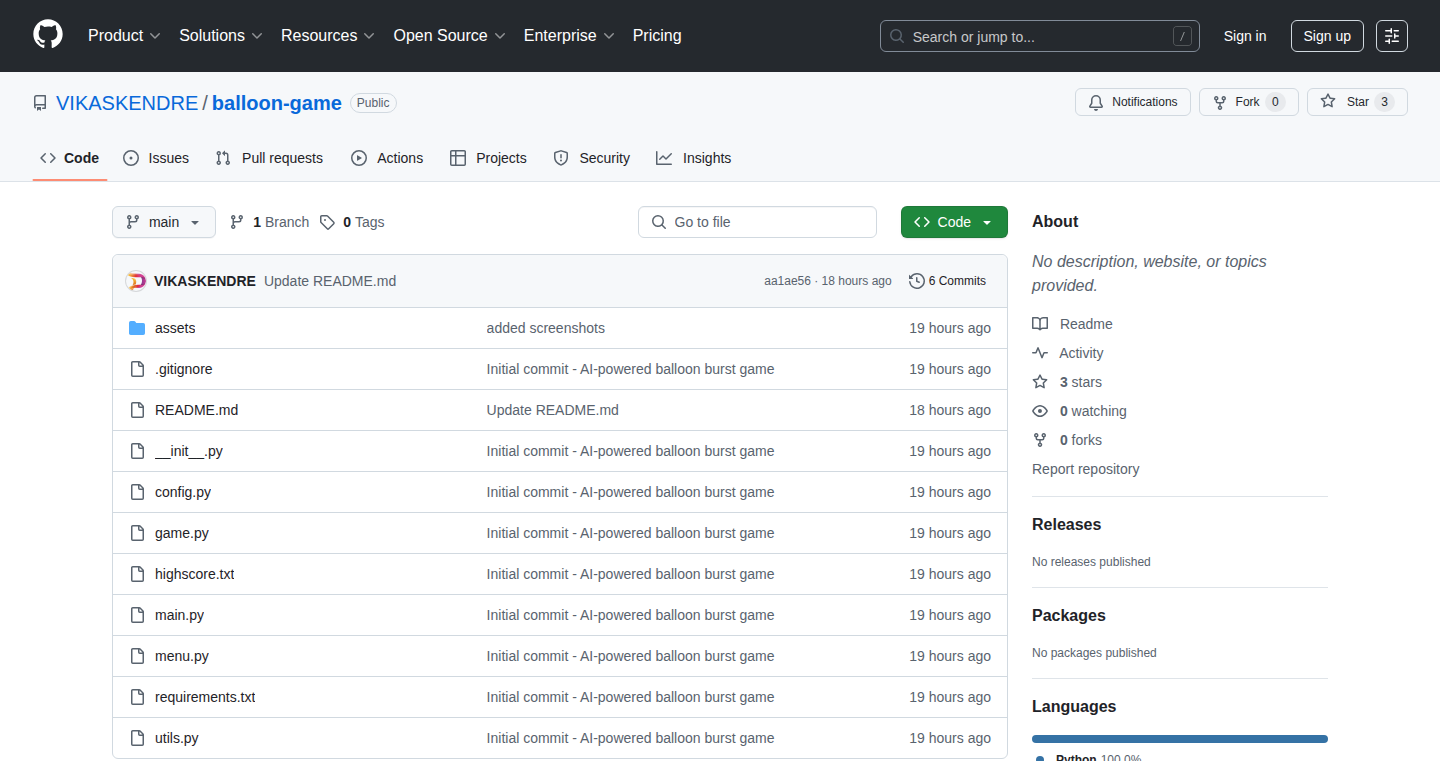
Task: Click the game.py file icon
Action: click(137, 533)
